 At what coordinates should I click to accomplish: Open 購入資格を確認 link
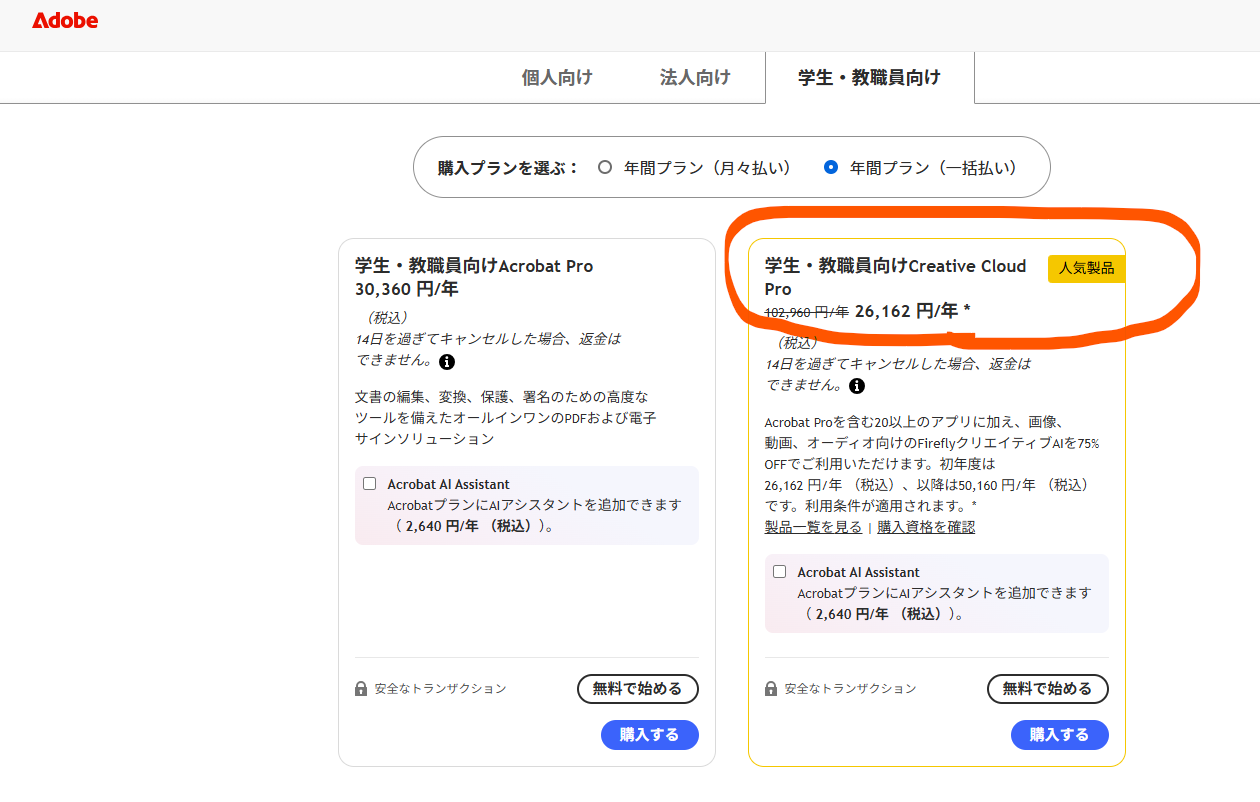coord(926,527)
